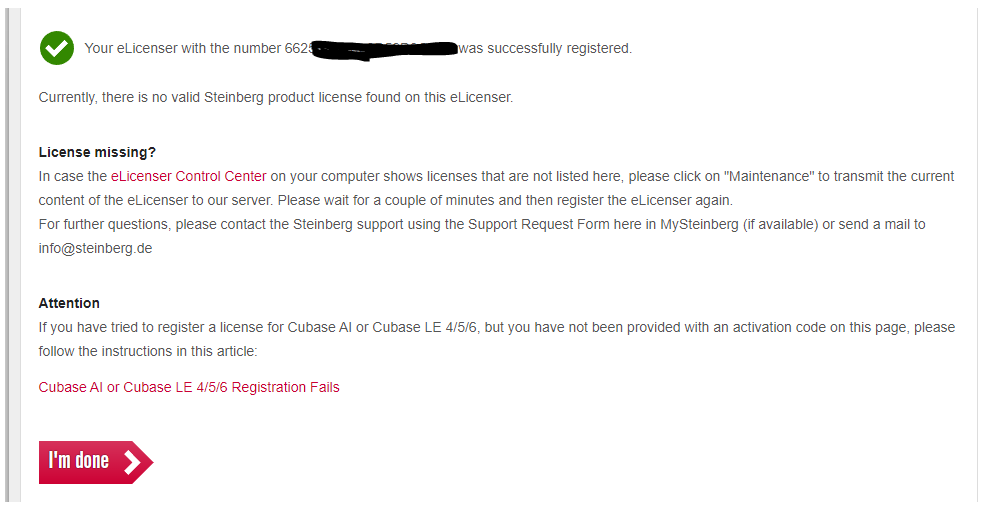
Task: Click the bold "Attention" heading
Action: point(69,303)
